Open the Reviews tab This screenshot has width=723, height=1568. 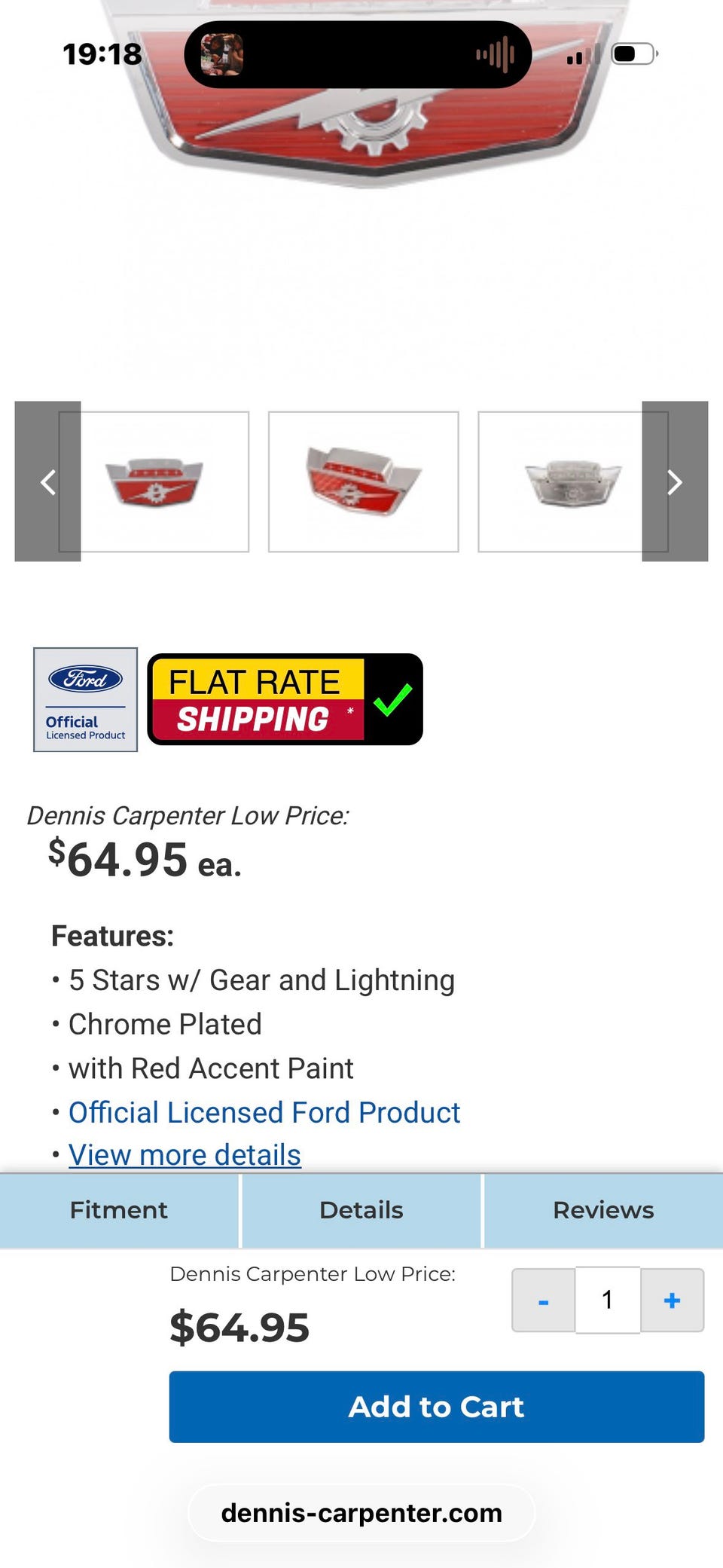tap(603, 1210)
